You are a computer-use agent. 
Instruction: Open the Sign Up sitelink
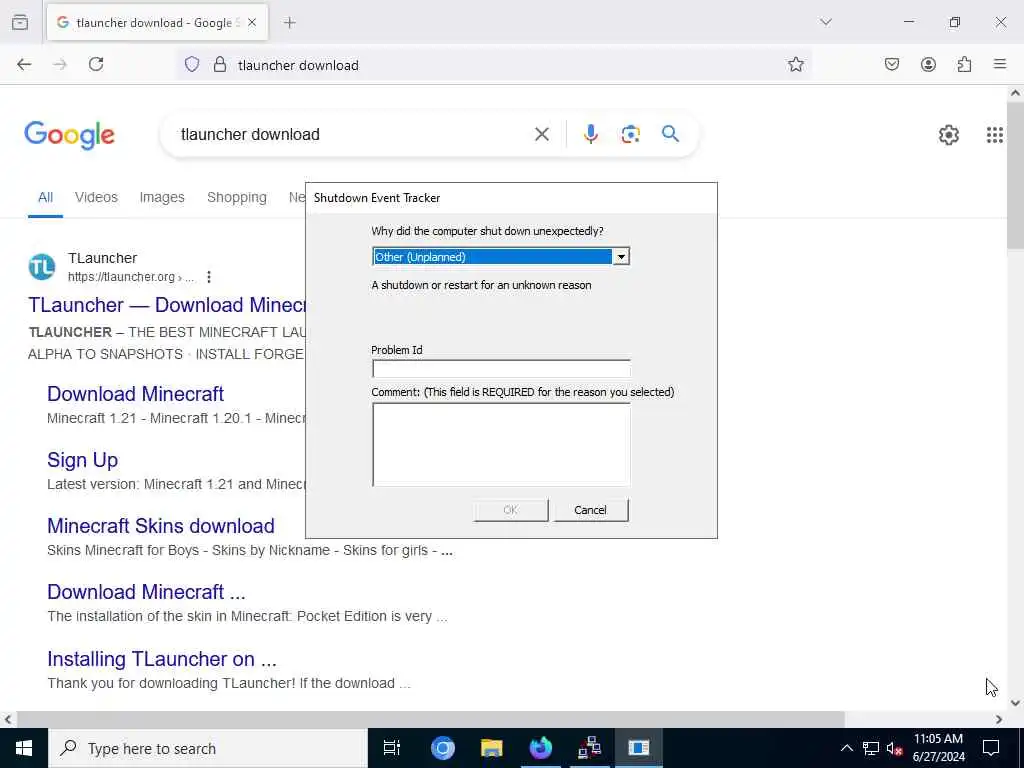tap(82, 460)
